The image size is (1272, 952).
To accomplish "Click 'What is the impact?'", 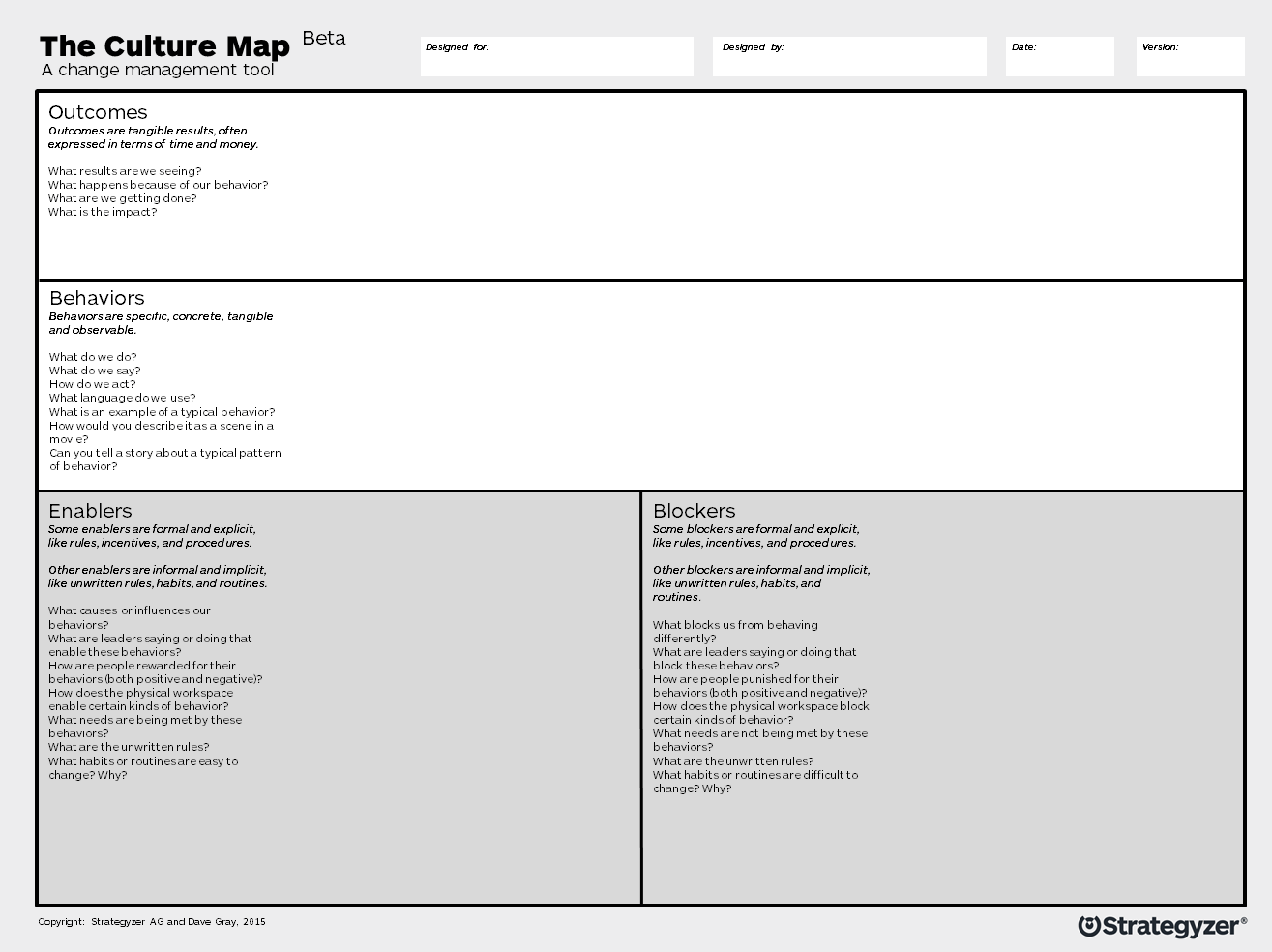I will point(103,212).
